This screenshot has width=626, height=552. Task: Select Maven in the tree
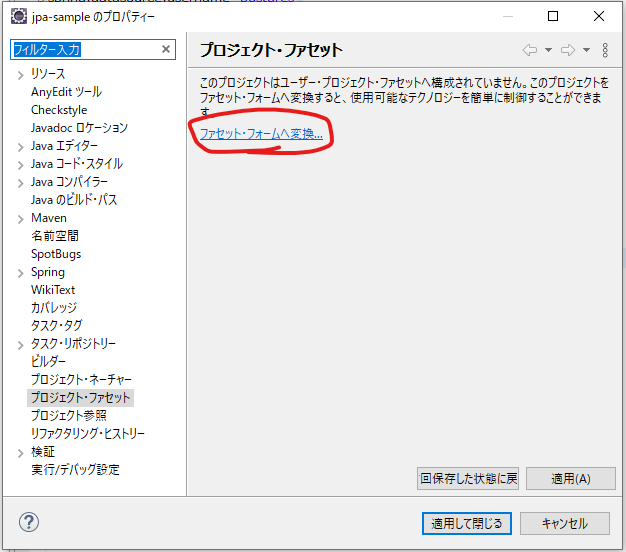pos(49,218)
